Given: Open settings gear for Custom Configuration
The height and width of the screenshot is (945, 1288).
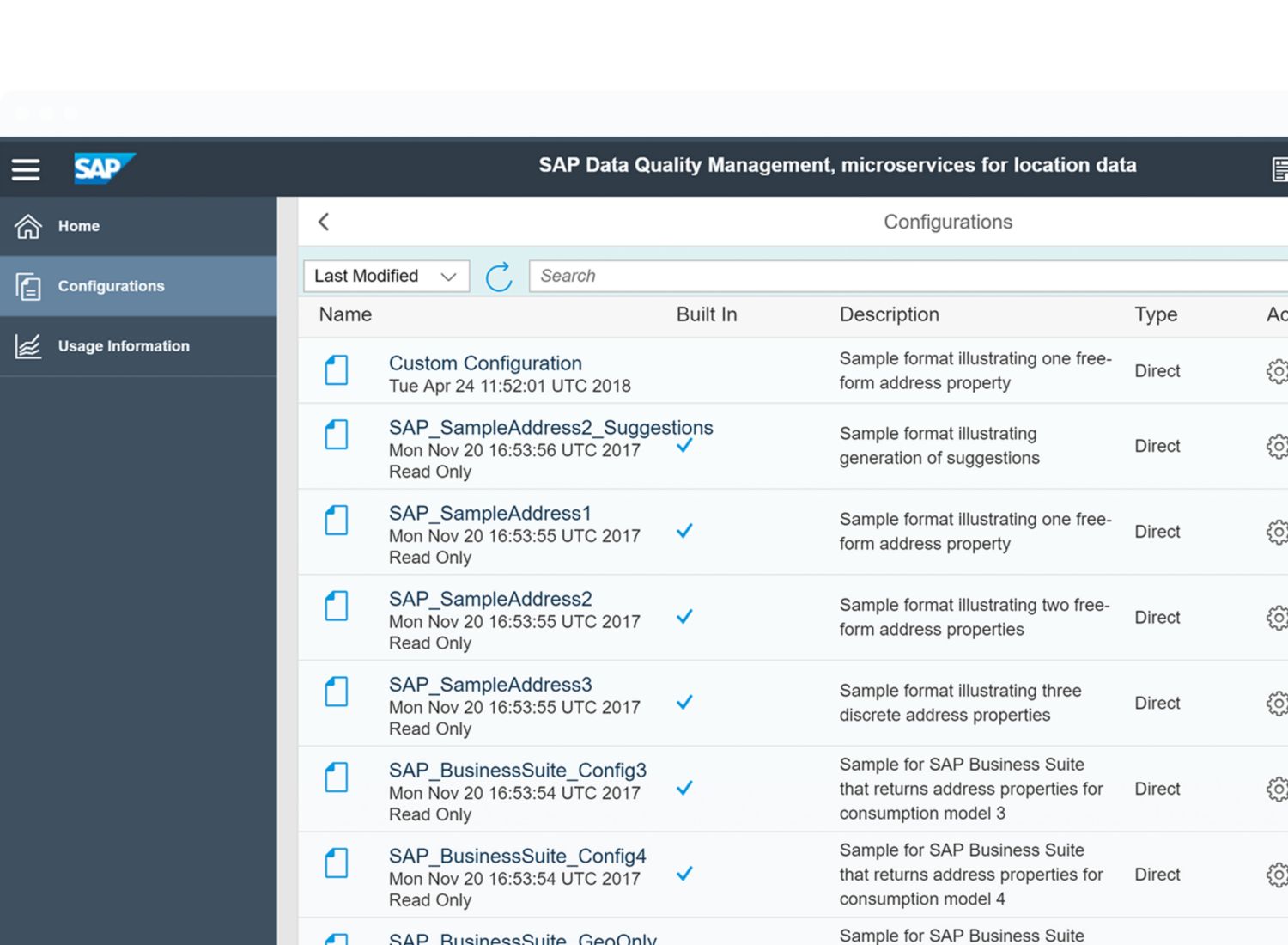Looking at the screenshot, I should point(1276,371).
